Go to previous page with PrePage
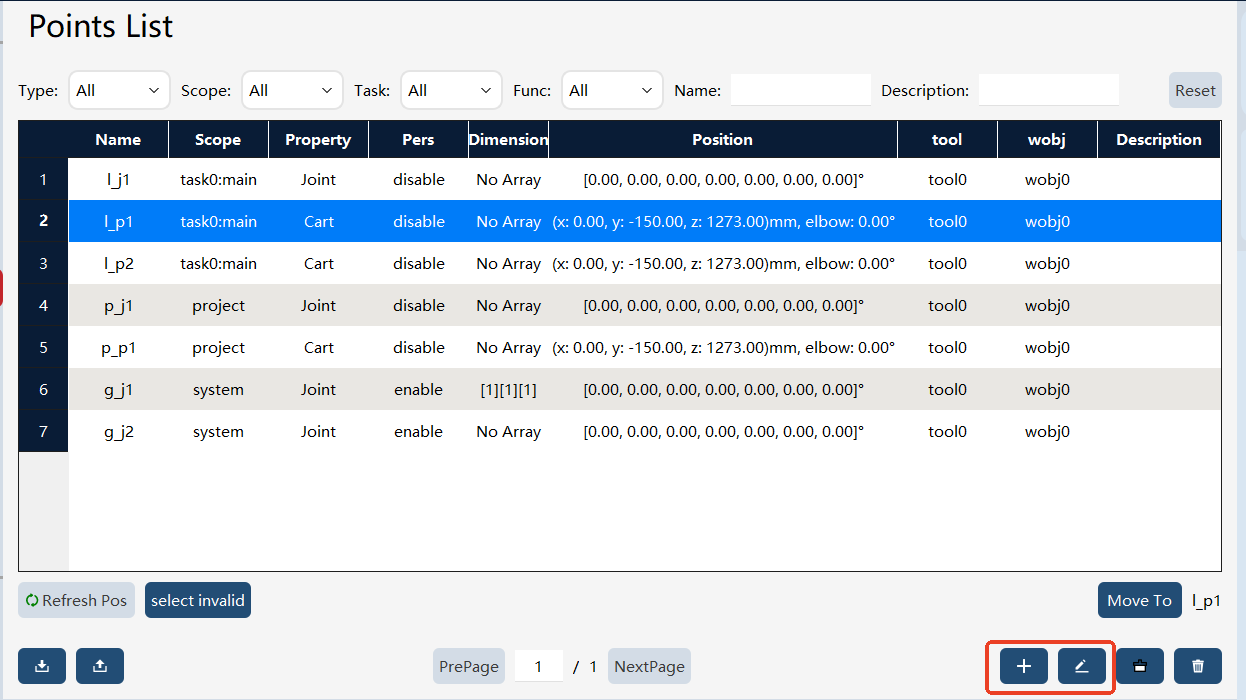The image size is (1246, 700). (469, 666)
